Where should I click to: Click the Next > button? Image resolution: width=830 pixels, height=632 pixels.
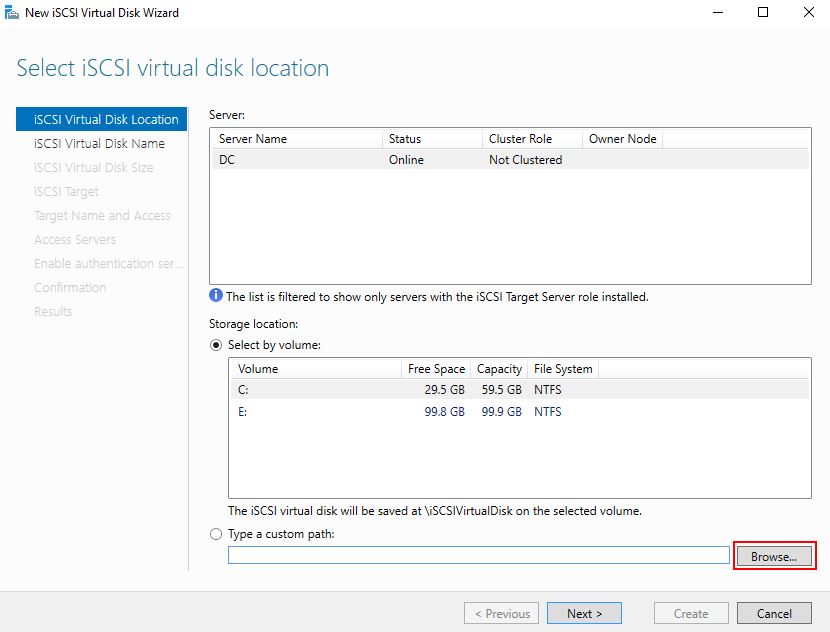click(584, 613)
